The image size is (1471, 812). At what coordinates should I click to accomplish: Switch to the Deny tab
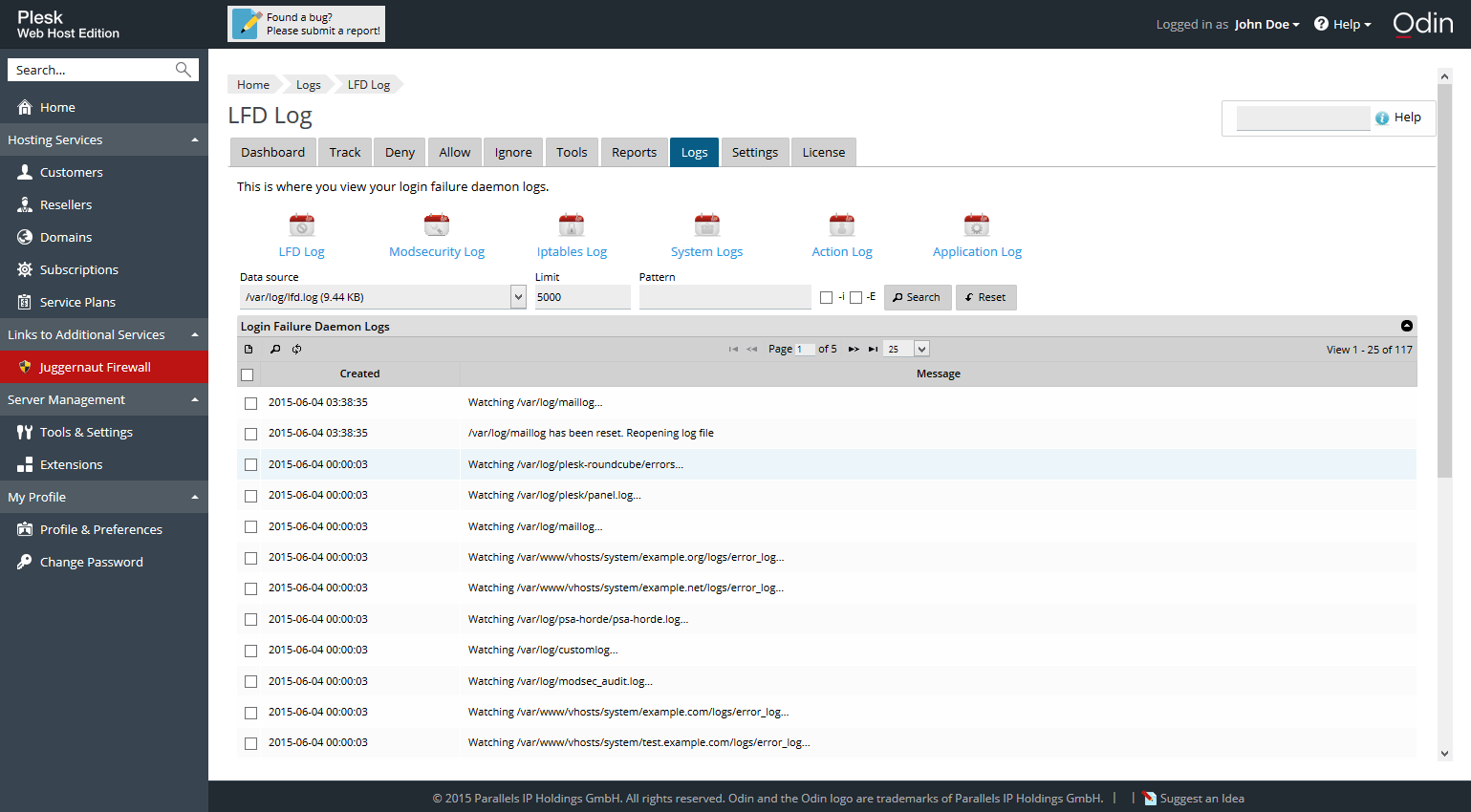[400, 152]
